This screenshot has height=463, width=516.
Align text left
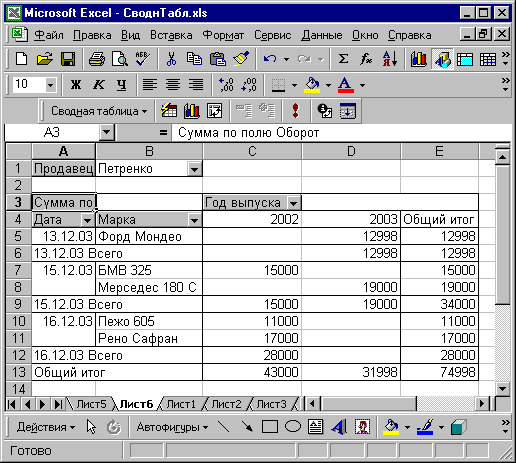tap(150, 85)
